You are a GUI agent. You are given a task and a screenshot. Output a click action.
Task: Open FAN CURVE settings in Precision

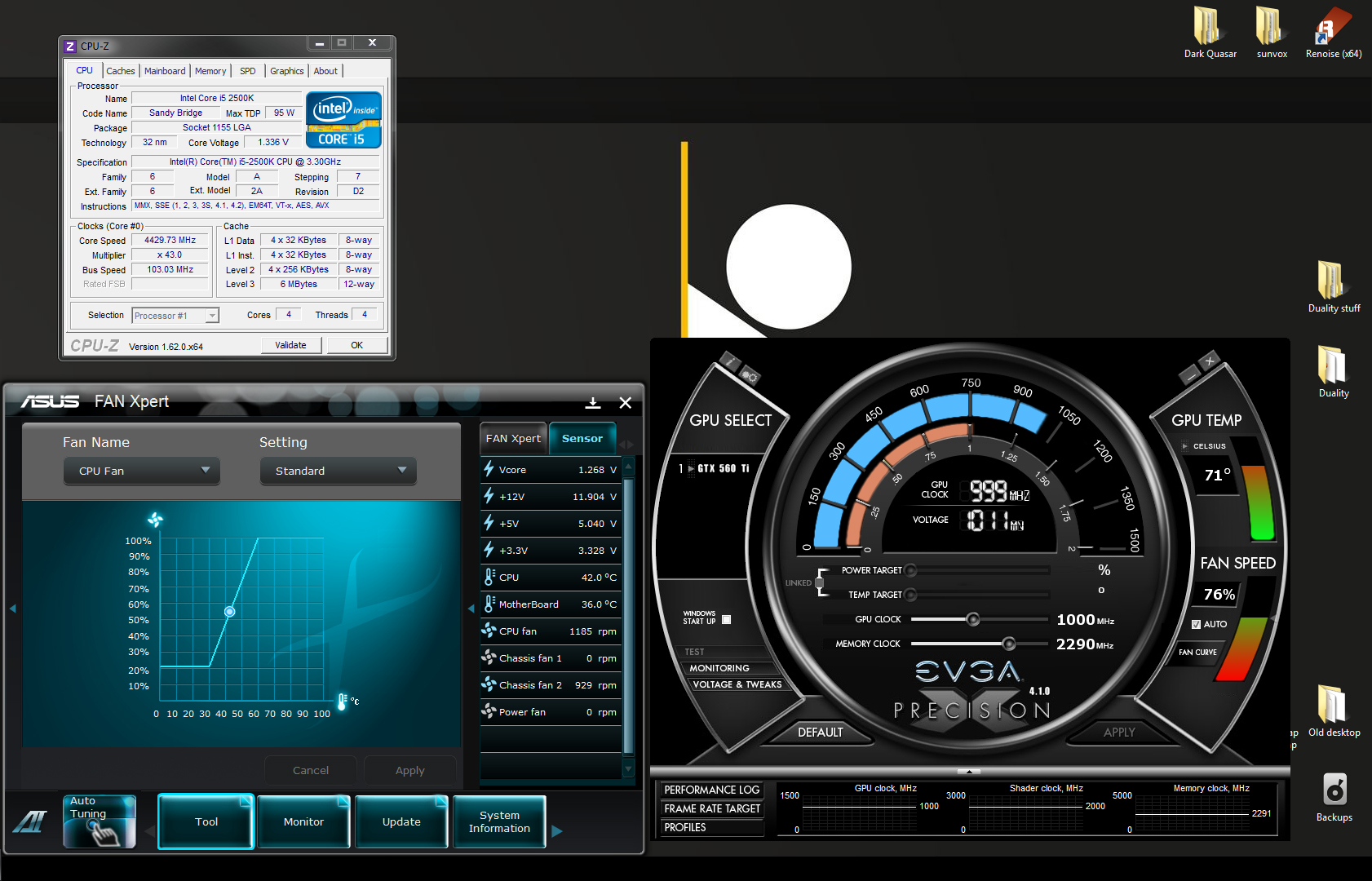pos(1197,652)
